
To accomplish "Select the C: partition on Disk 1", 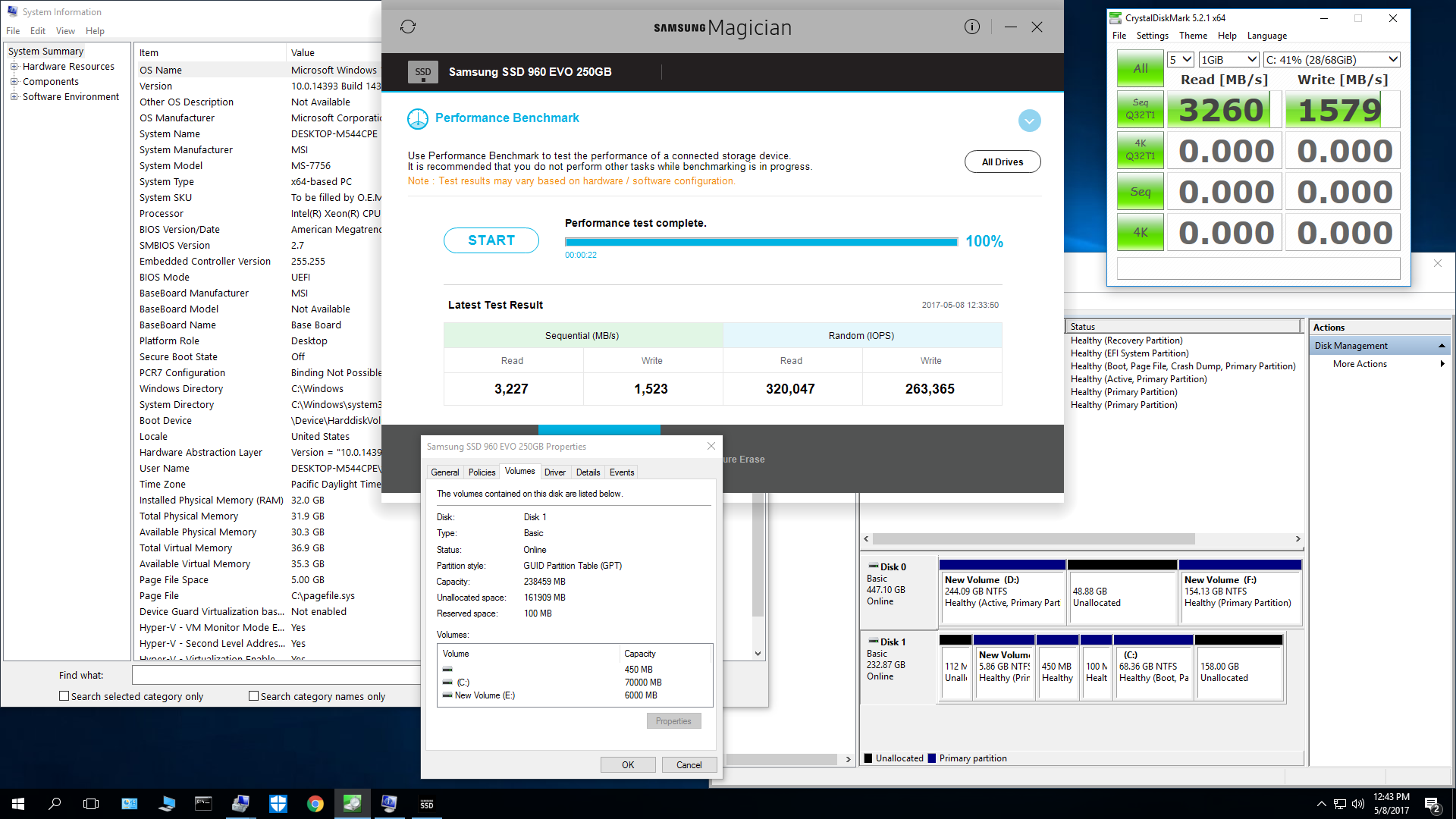I will click(1153, 667).
